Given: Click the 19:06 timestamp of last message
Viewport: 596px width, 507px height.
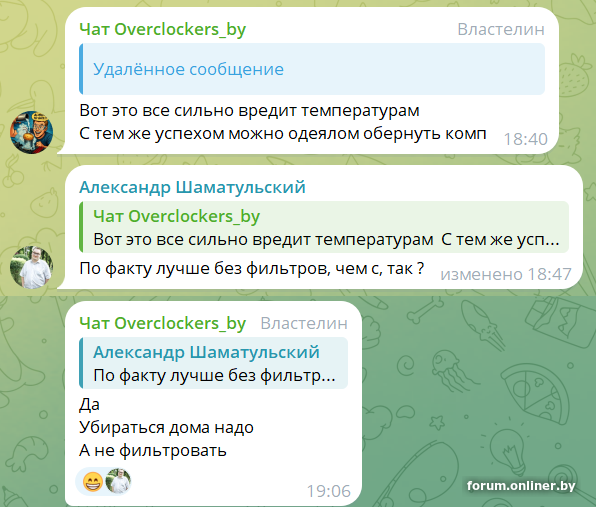Looking at the screenshot, I should point(329,491).
